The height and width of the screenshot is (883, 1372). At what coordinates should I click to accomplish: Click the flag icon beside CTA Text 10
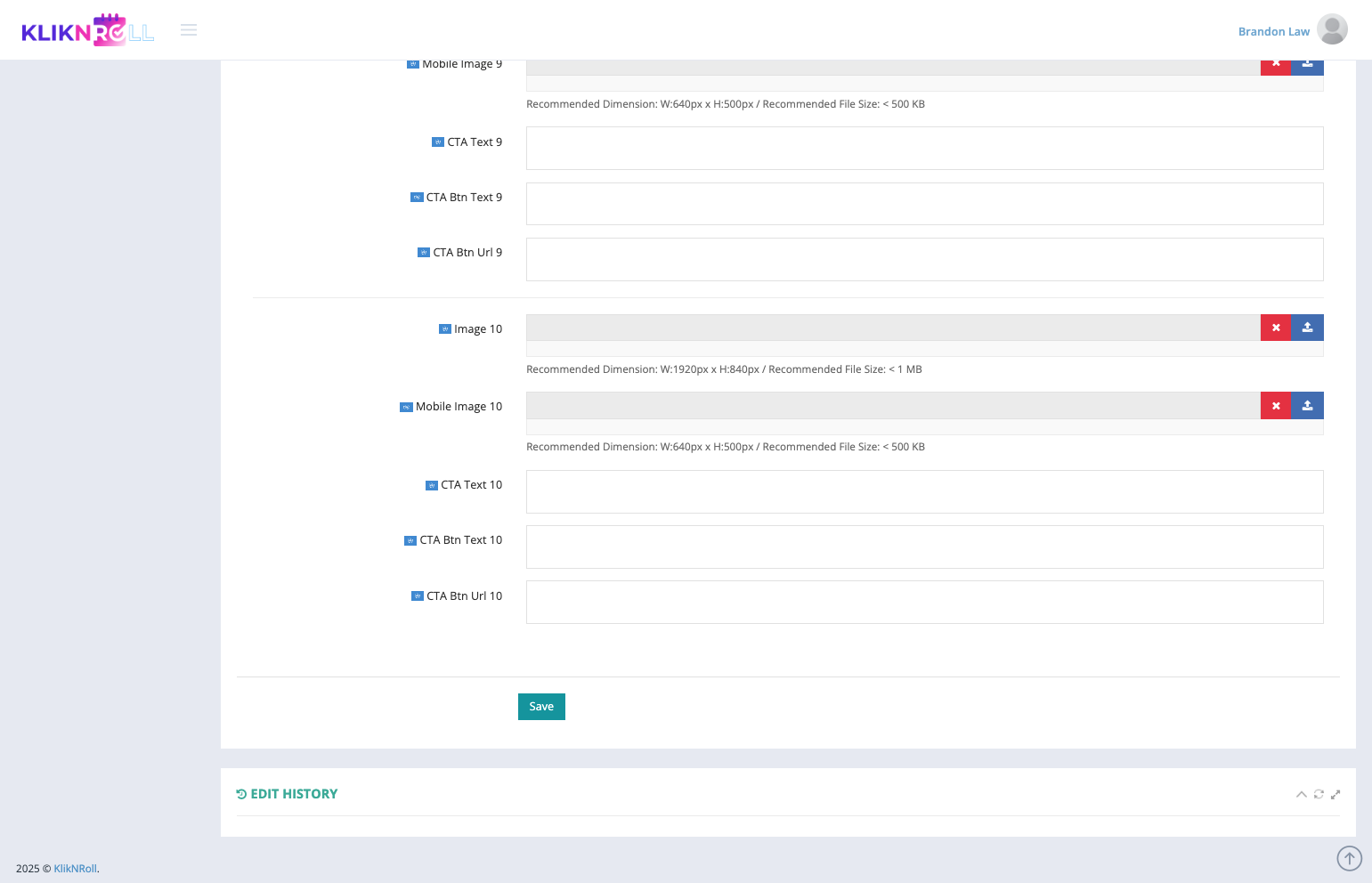click(432, 485)
